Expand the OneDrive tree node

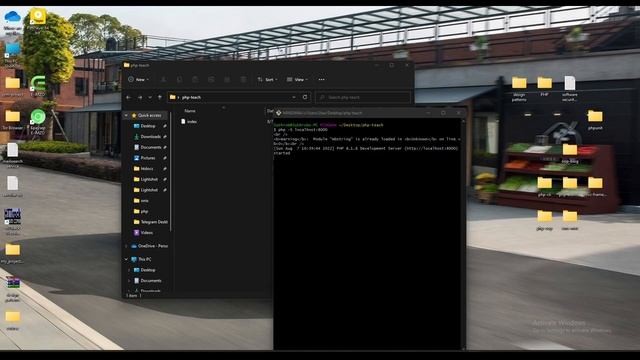(x=126, y=246)
